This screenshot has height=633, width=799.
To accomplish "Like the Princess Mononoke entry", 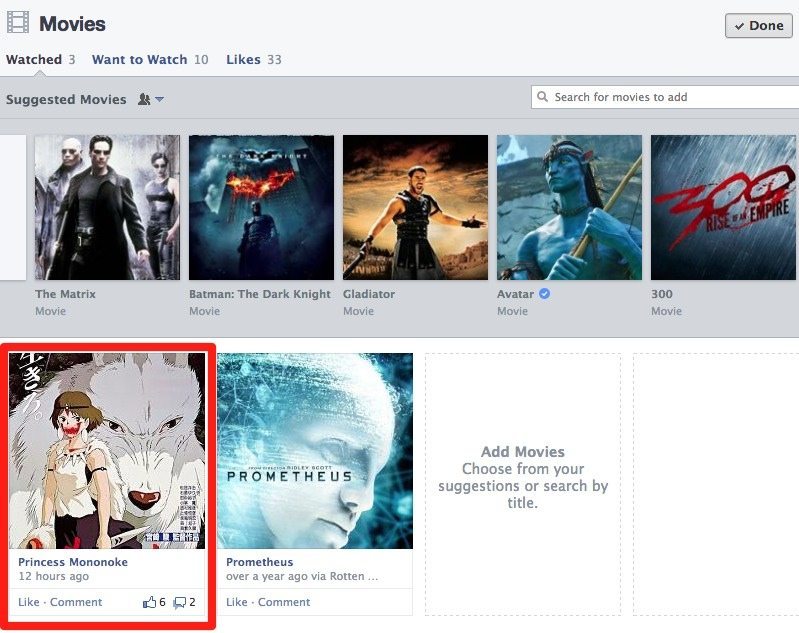I will pos(29,602).
